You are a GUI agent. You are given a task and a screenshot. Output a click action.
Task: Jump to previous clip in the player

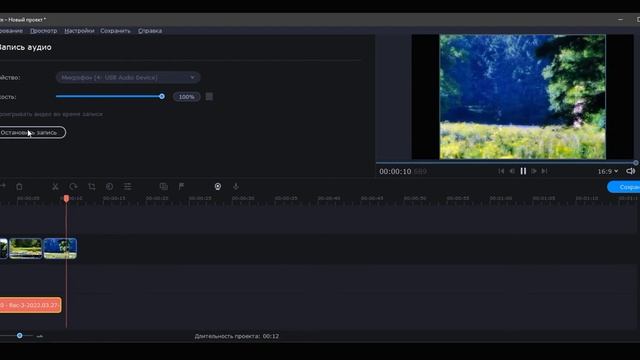501,171
